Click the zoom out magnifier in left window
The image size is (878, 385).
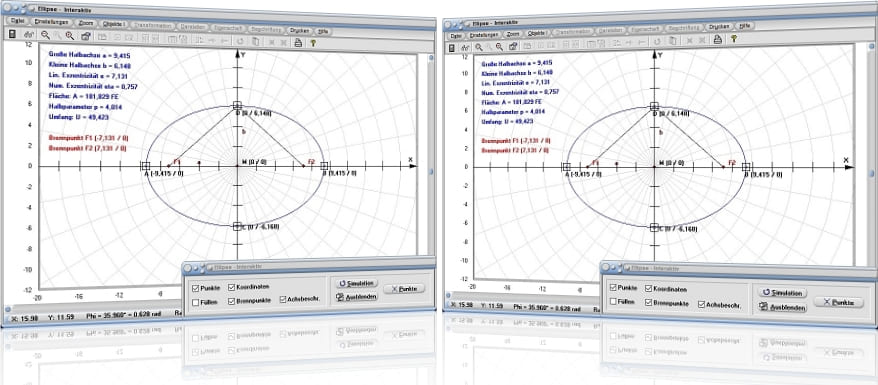tap(45, 35)
